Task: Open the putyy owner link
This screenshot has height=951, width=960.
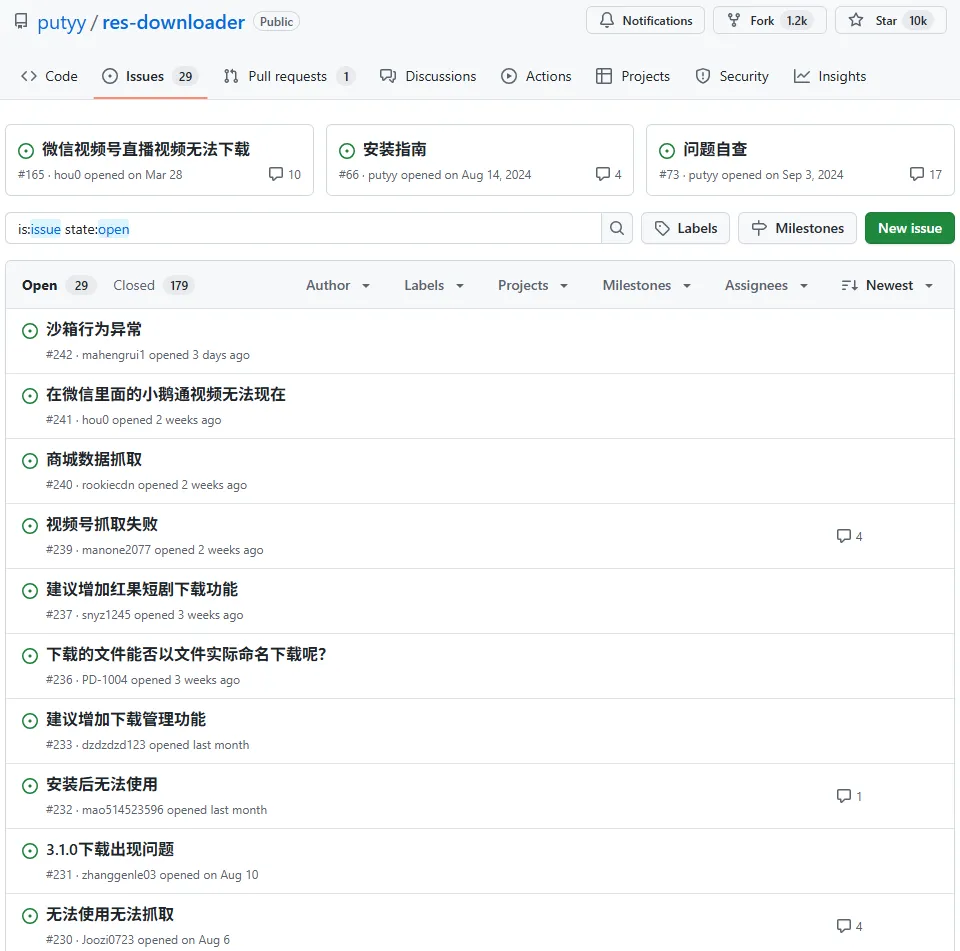Action: pos(62,23)
